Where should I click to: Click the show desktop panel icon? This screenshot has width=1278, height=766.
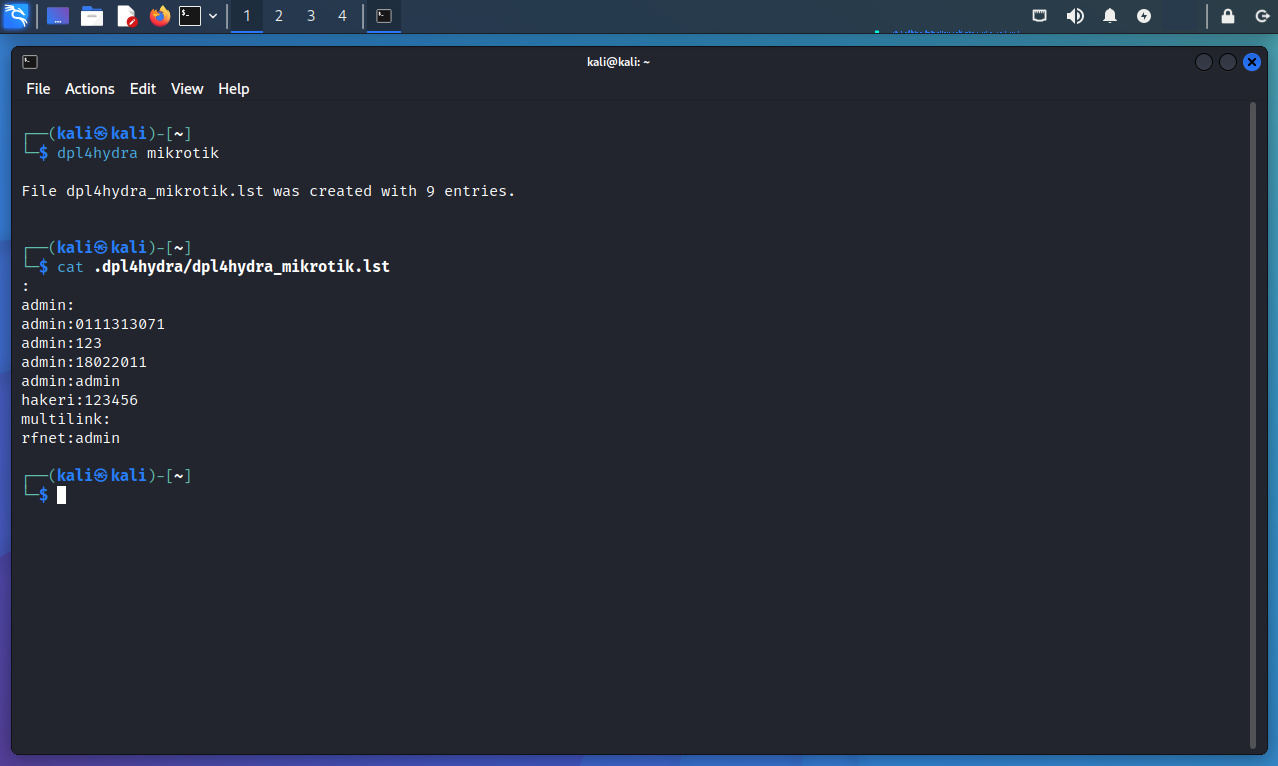pyautogui.click(x=58, y=16)
